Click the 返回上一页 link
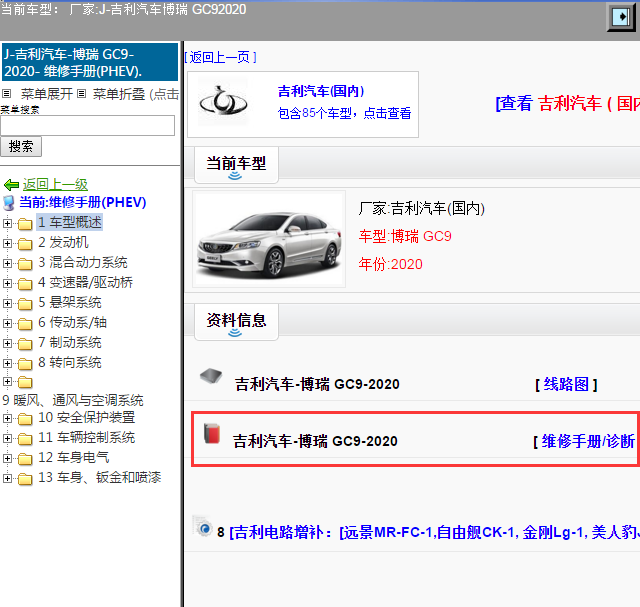The width and height of the screenshot is (640, 607). click(220, 58)
